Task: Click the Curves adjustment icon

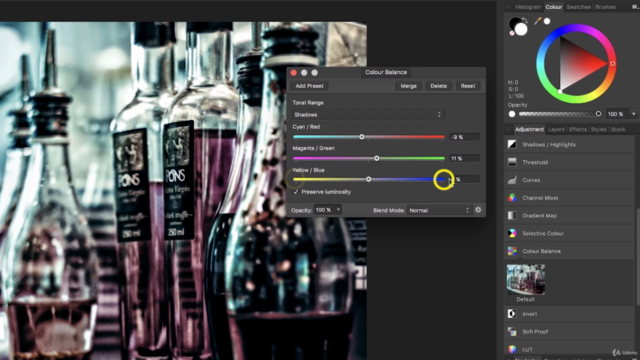Action: (512, 180)
